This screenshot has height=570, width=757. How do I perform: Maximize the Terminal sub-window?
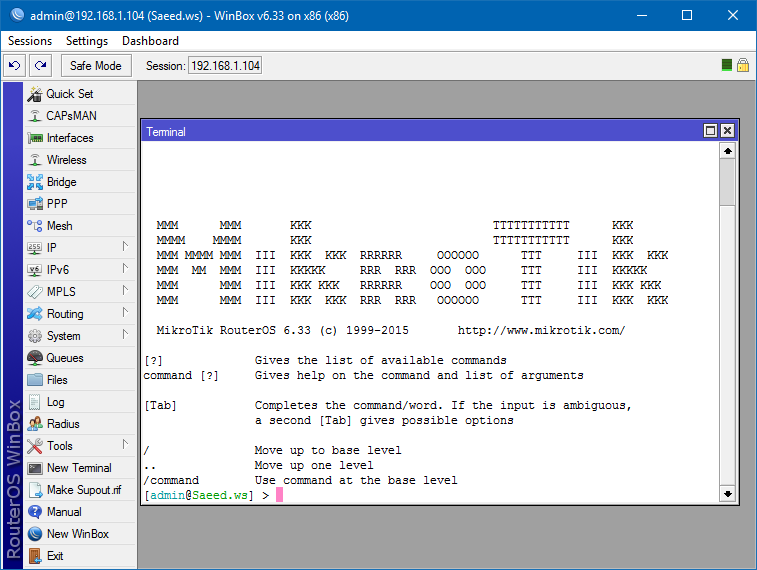coord(710,131)
